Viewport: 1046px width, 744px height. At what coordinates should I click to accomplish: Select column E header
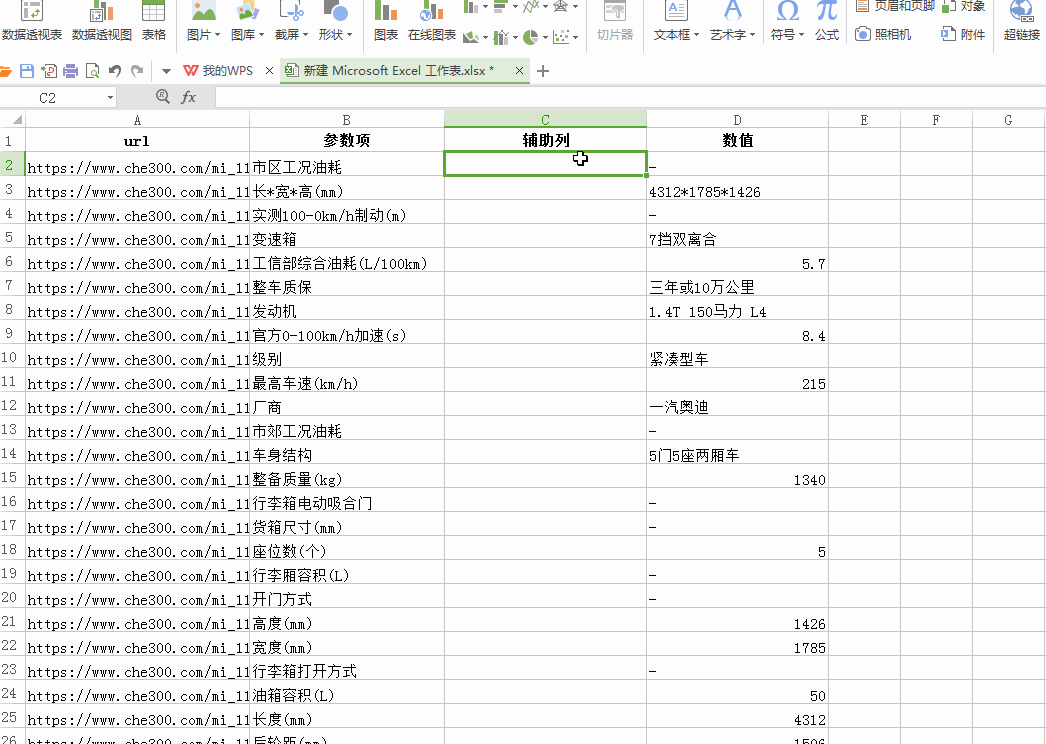pyautogui.click(x=865, y=120)
